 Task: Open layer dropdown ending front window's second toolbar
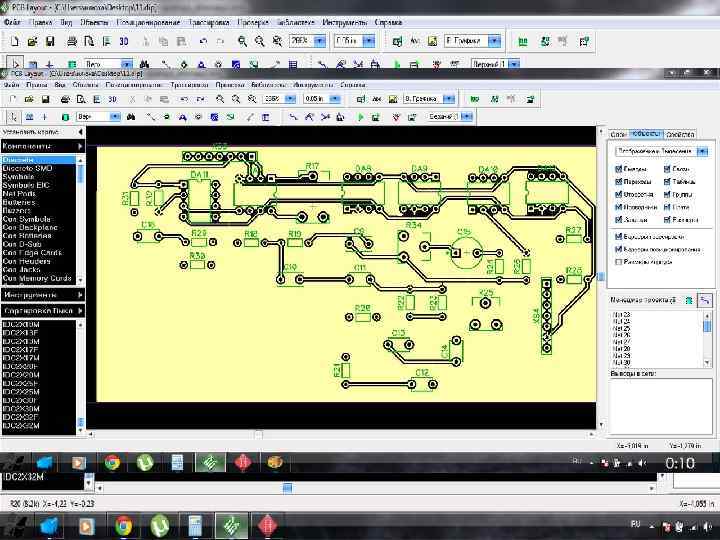(x=467, y=117)
